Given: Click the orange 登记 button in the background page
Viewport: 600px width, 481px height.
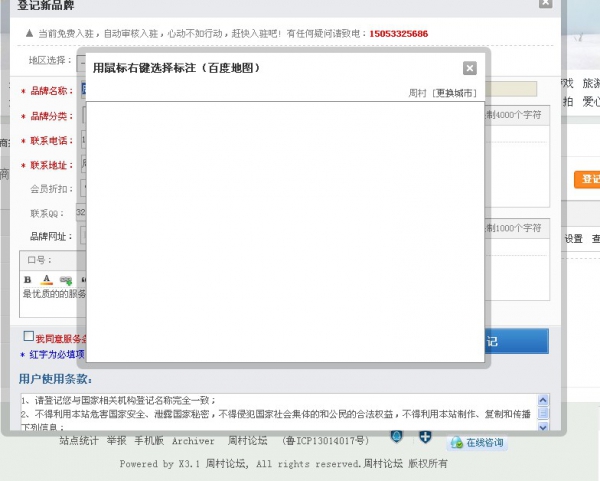Looking at the screenshot, I should (x=587, y=179).
